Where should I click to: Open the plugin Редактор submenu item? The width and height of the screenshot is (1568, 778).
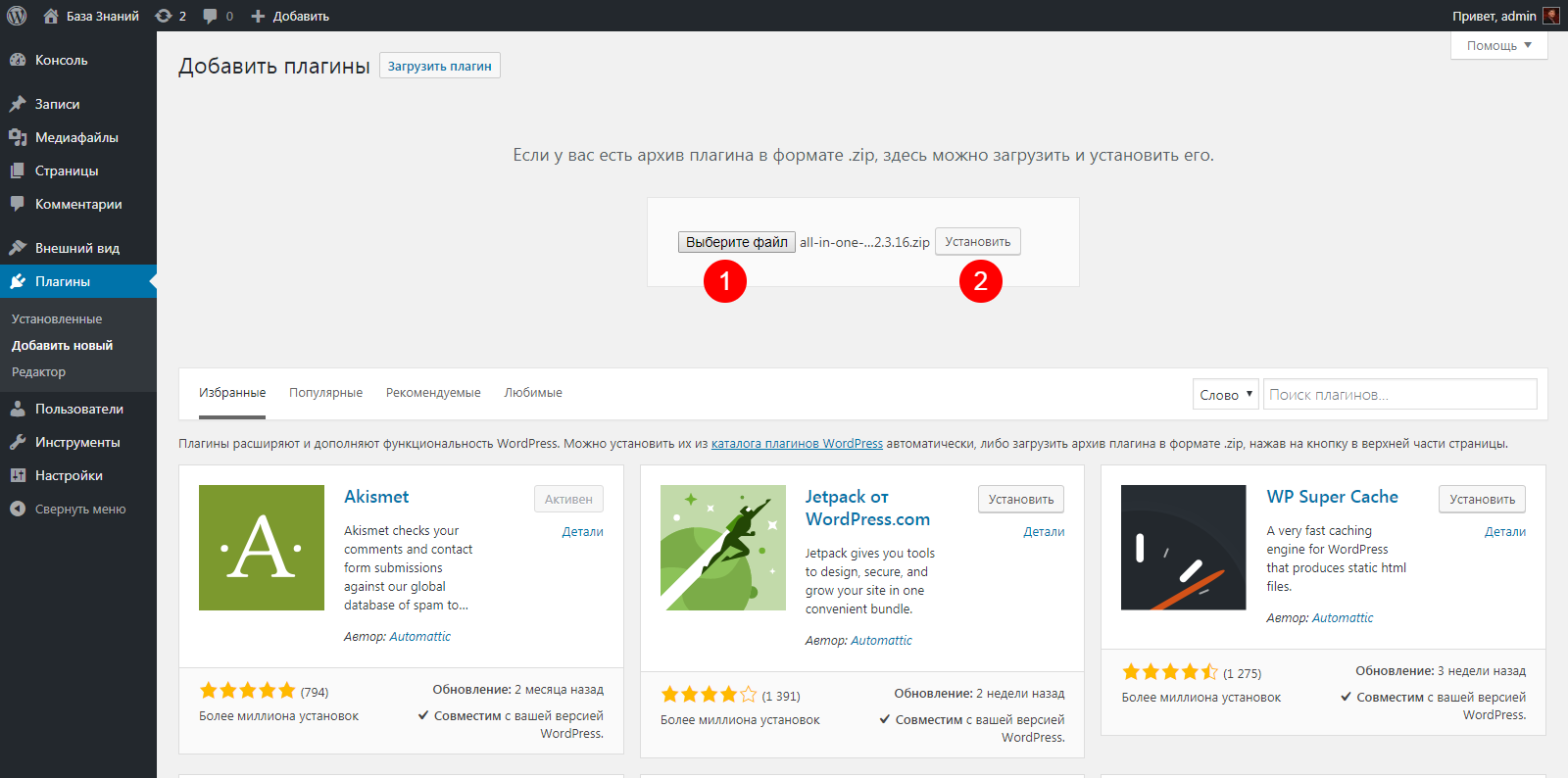(39, 372)
